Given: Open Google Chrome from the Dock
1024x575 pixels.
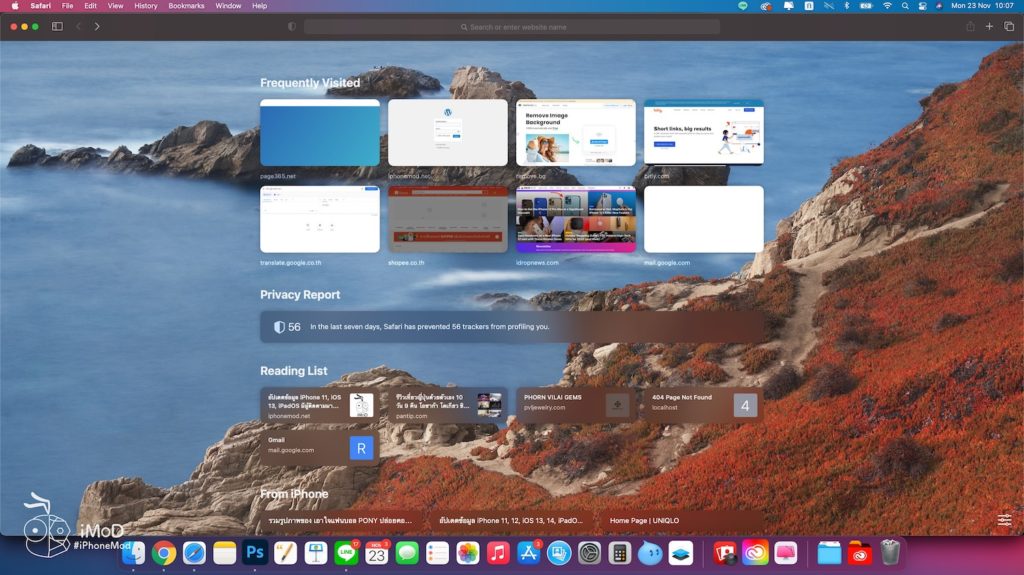Looking at the screenshot, I should tap(164, 553).
